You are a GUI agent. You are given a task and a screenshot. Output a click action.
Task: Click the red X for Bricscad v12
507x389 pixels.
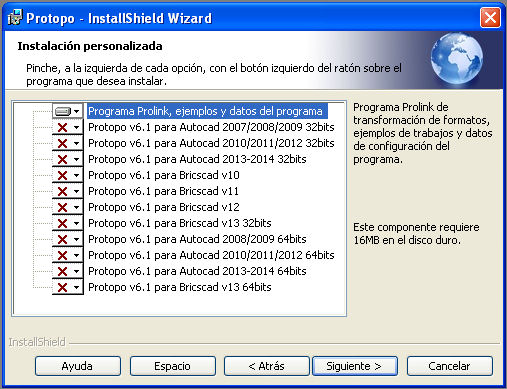(63, 207)
